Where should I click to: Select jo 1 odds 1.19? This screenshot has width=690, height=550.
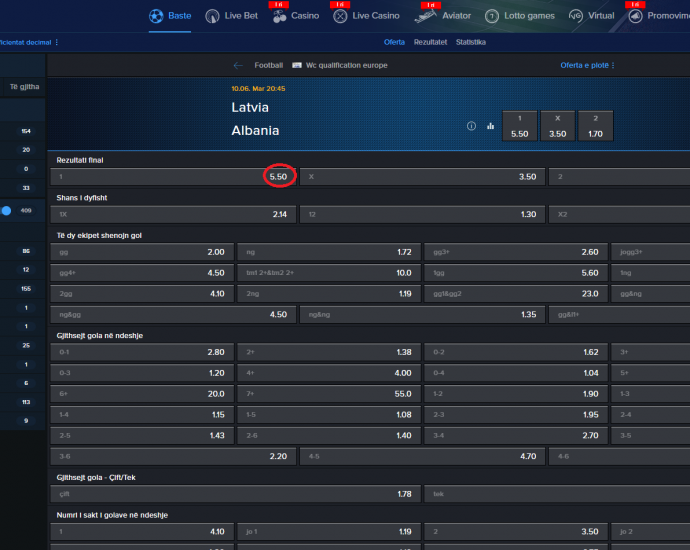pyautogui.click(x=329, y=532)
